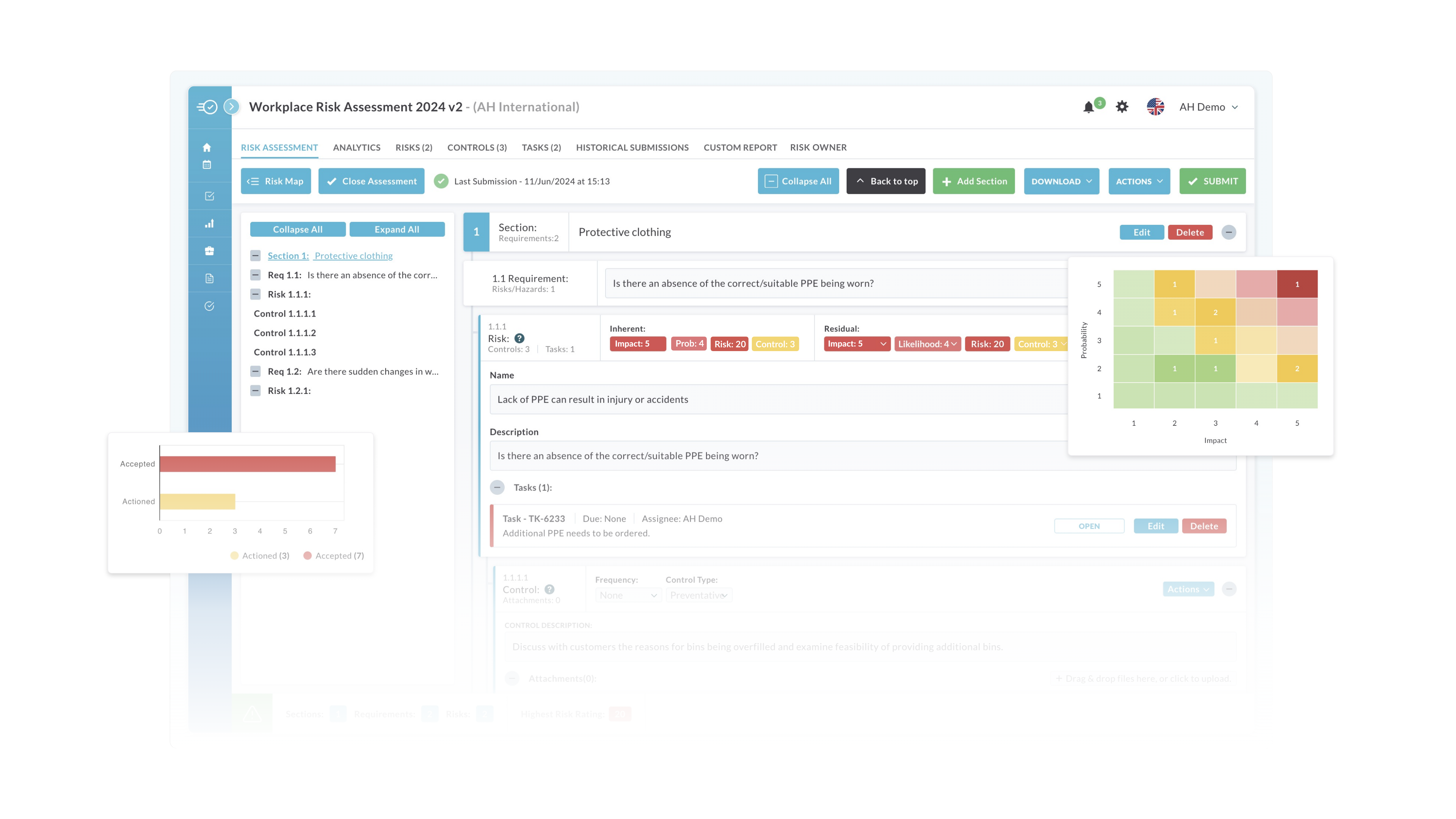Collapse Risk 1.2.1 tree node

(x=256, y=391)
